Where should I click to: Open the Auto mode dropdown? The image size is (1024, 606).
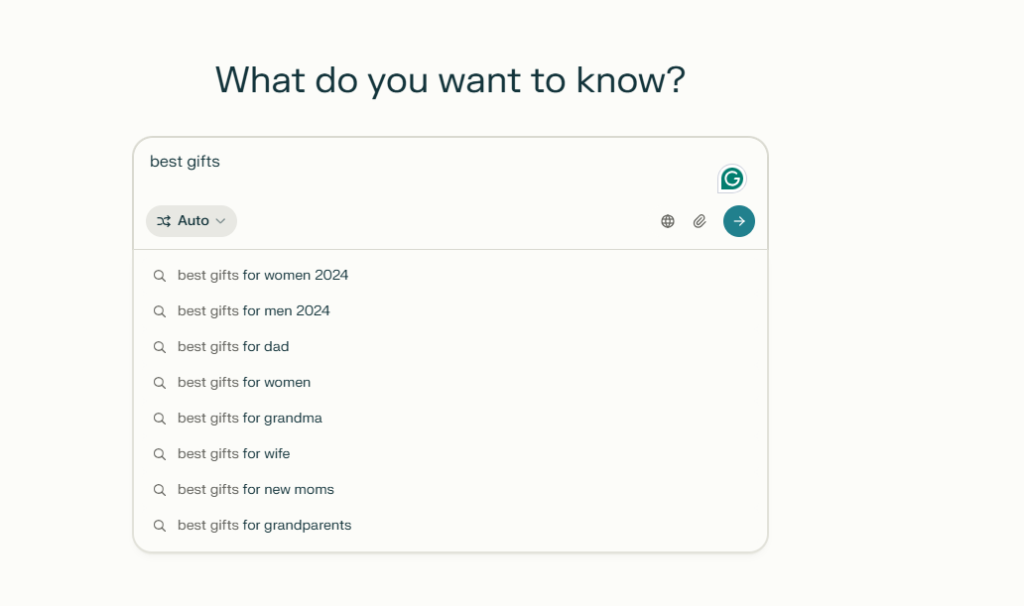192,221
